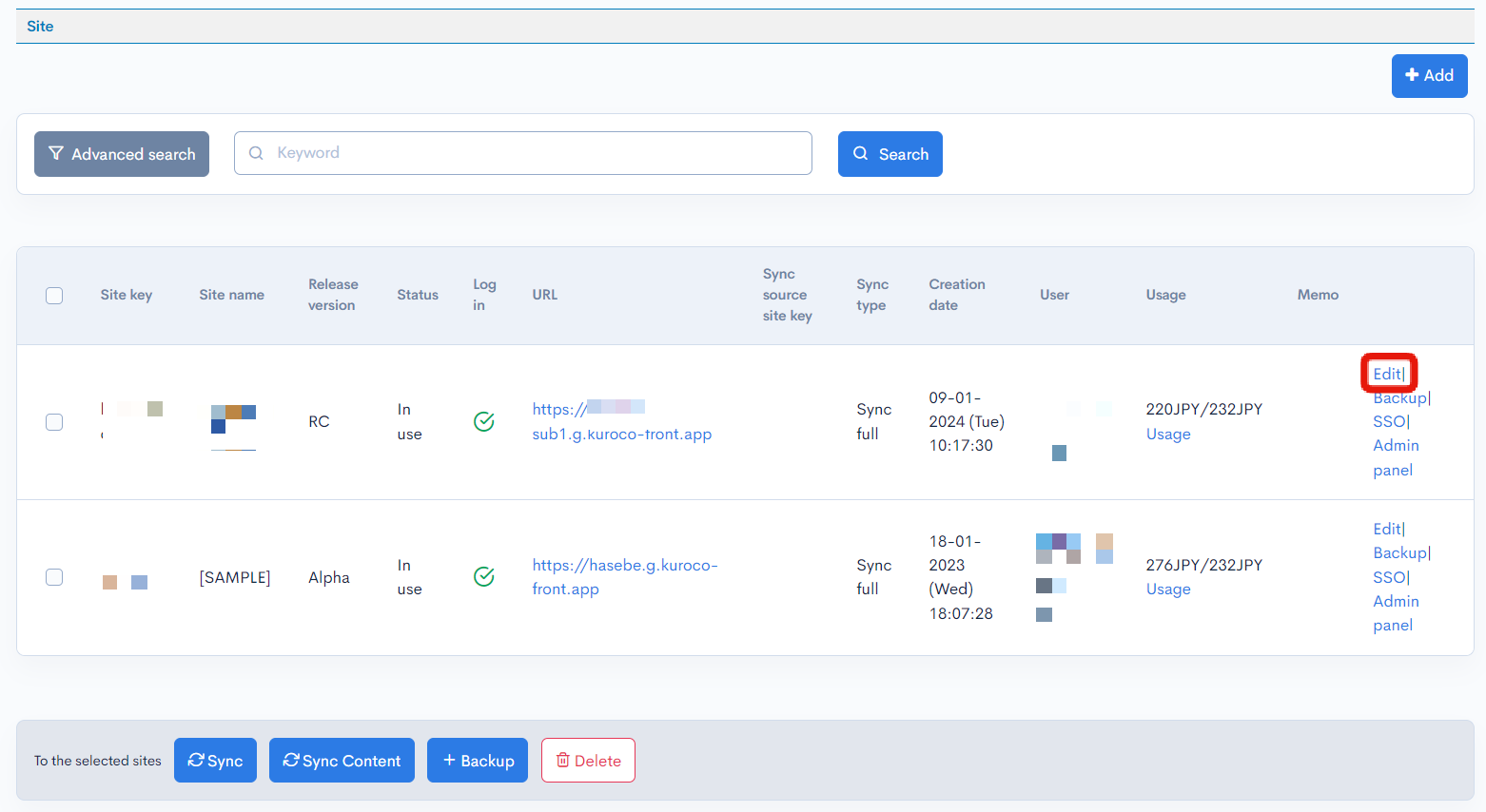Click the Status column header

(x=418, y=295)
